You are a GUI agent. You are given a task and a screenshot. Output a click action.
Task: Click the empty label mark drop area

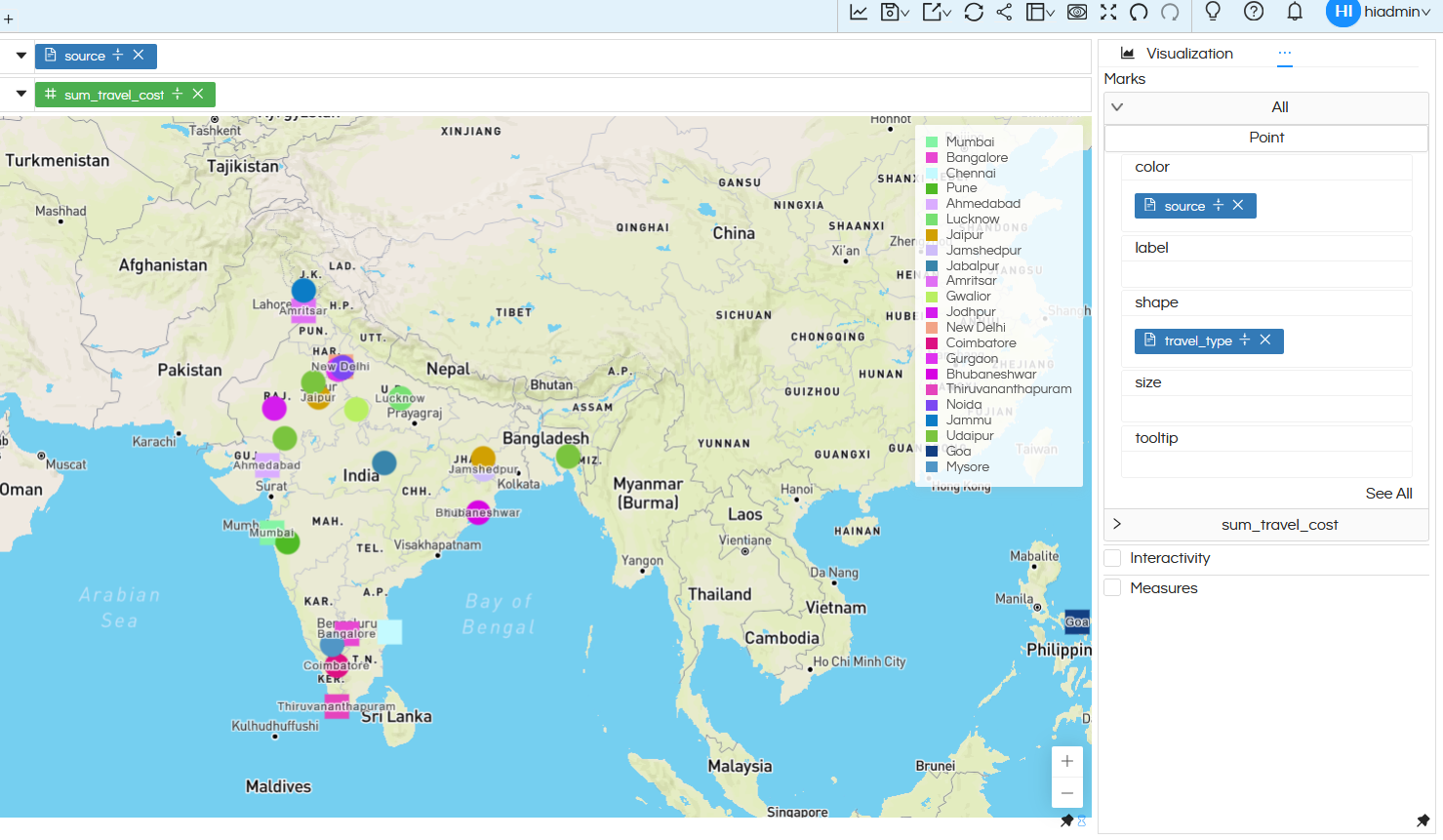(1266, 274)
